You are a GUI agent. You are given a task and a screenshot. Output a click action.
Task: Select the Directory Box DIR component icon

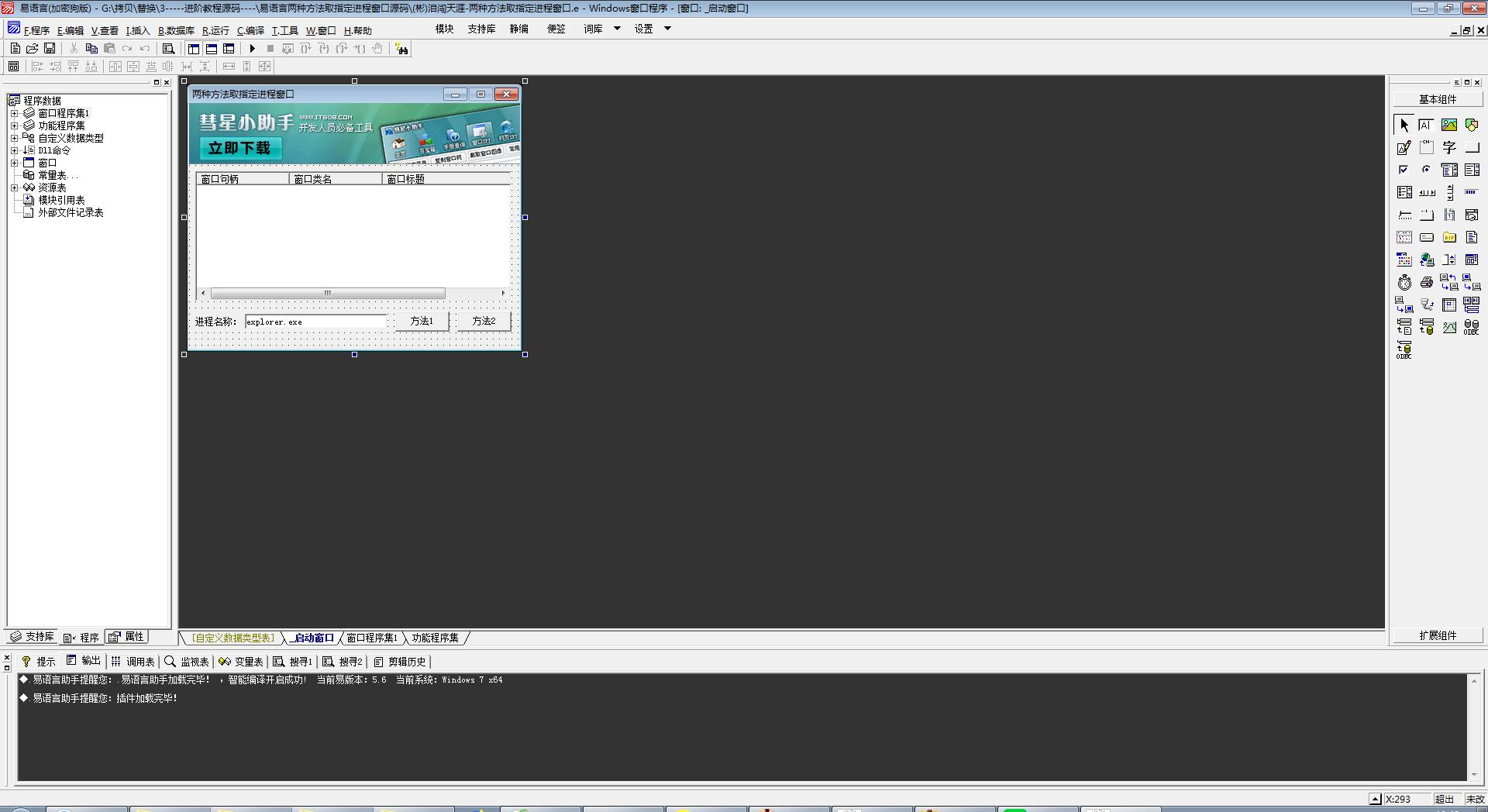click(x=1449, y=237)
